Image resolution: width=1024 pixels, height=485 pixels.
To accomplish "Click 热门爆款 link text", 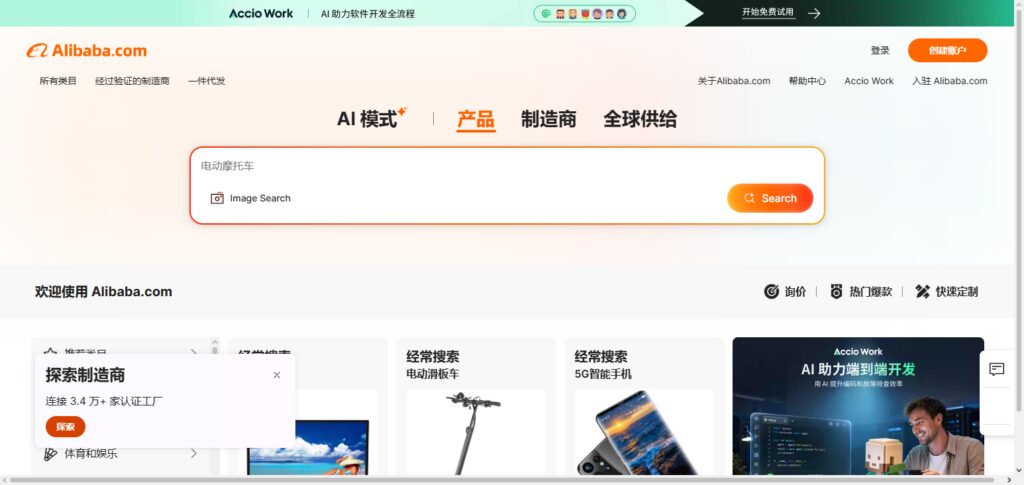I will 871,292.
